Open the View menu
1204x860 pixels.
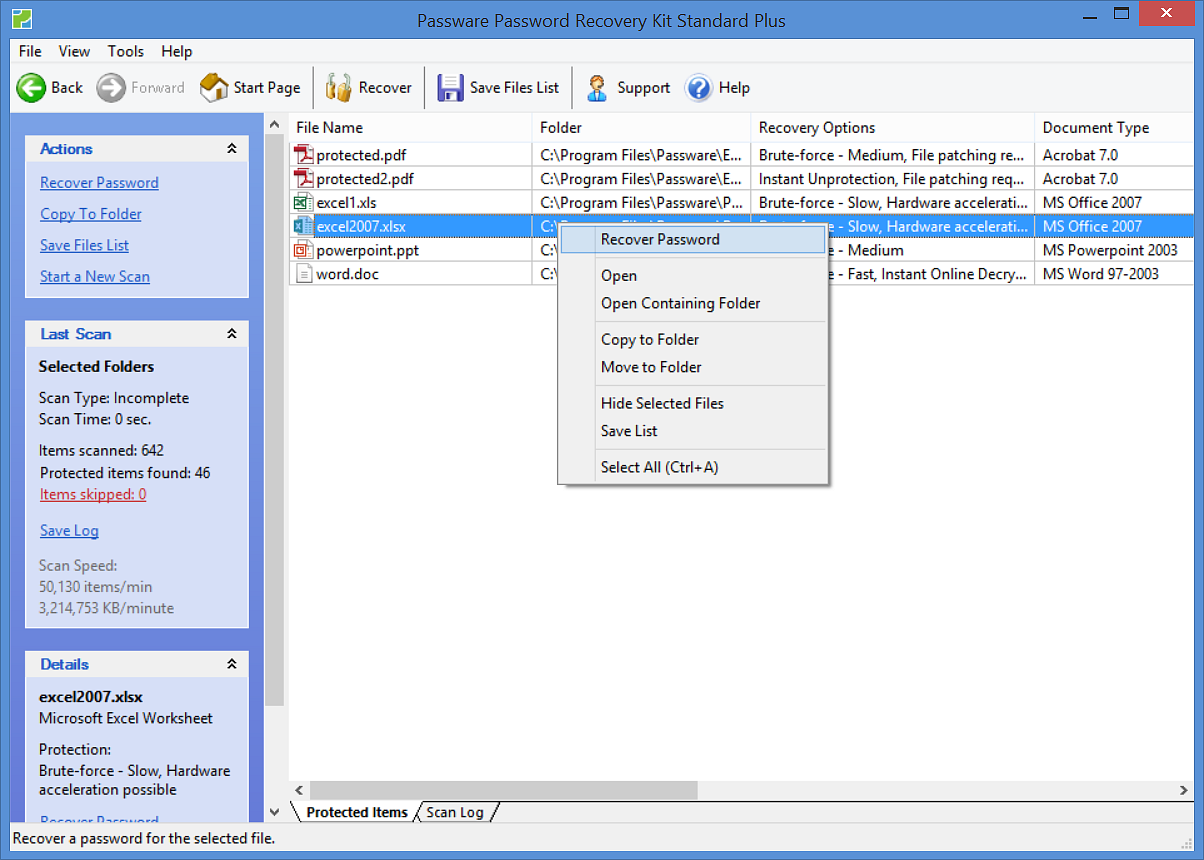pyautogui.click(x=74, y=51)
